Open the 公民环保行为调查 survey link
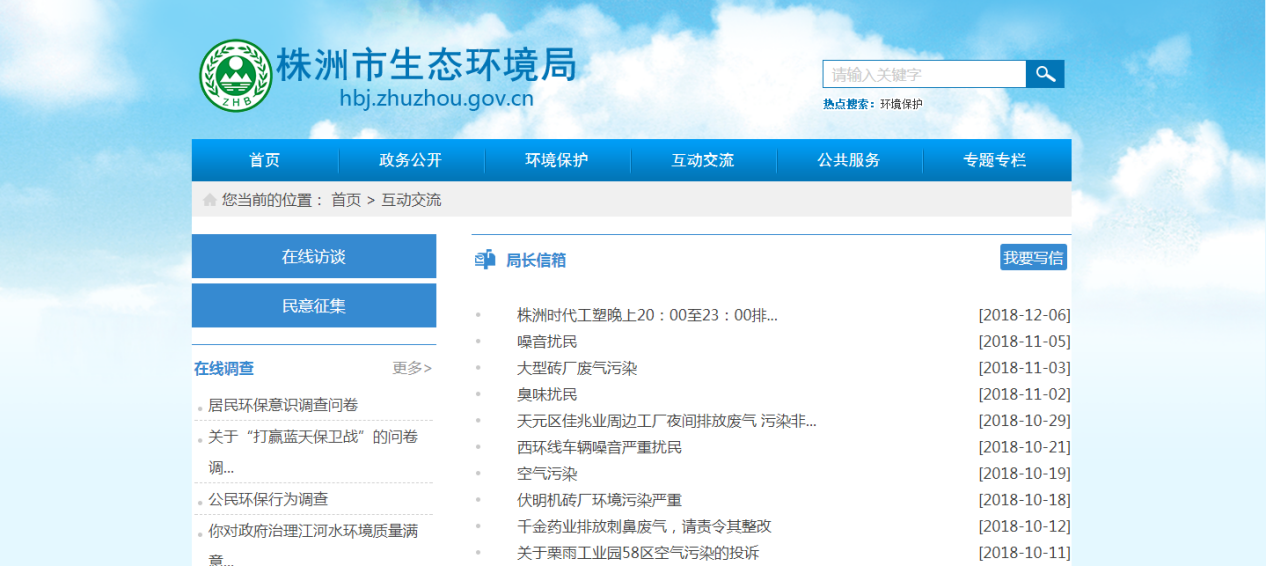 268,499
